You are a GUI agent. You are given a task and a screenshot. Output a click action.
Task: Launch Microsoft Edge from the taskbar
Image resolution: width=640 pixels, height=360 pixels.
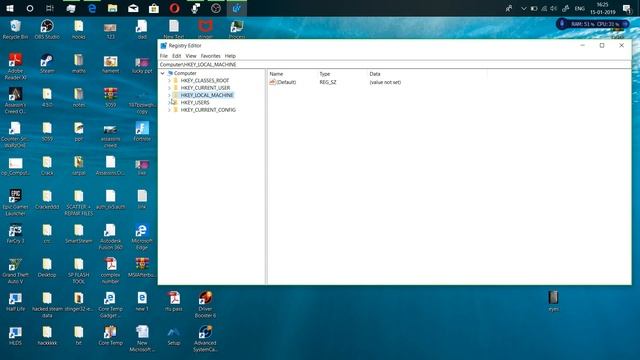coord(92,8)
